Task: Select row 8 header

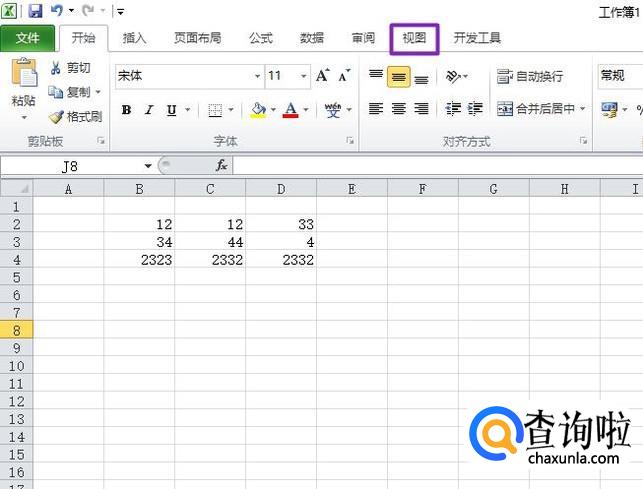Action: pos(16,330)
